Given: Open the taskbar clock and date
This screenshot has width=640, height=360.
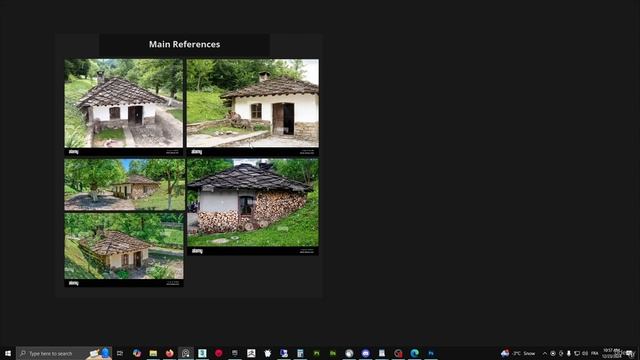Looking at the screenshot, I should (611, 353).
